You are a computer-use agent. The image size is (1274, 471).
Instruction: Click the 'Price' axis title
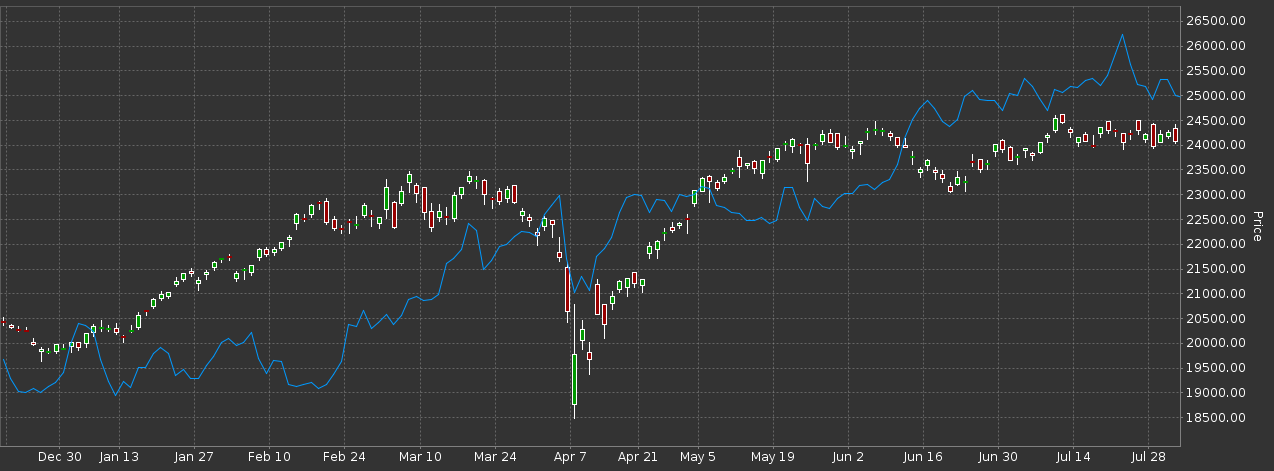coord(1258,226)
